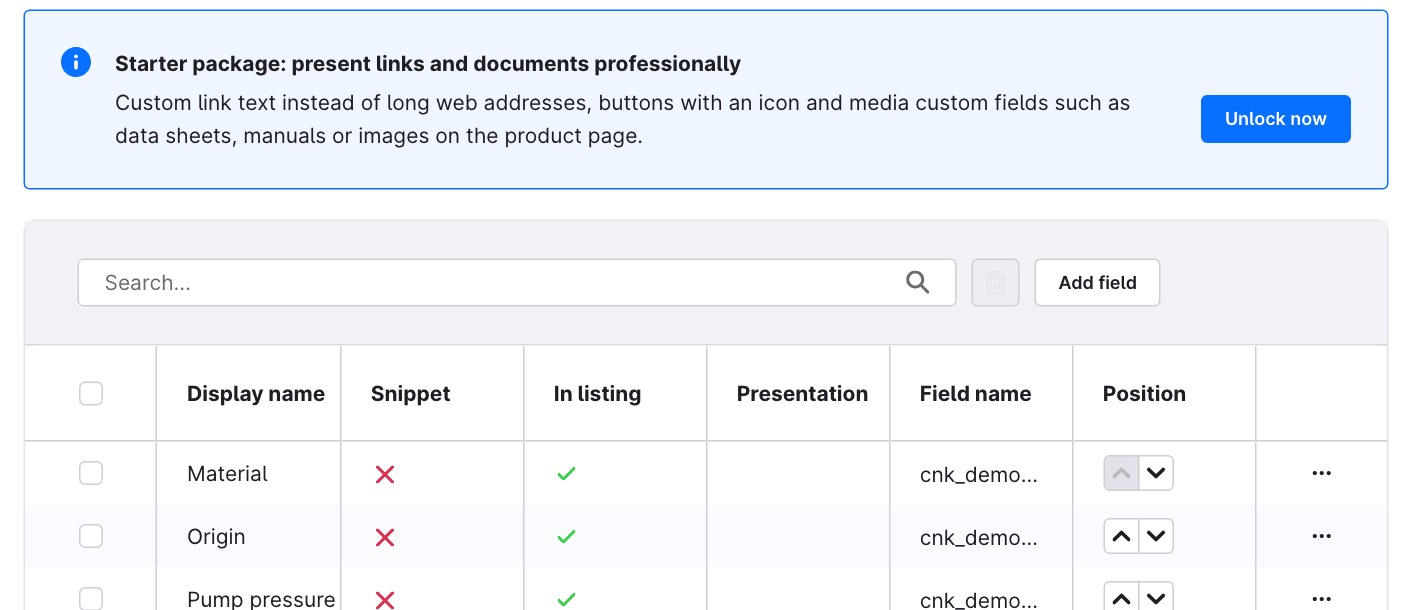Screen dimensions: 1413x610
Task: Move Origin down with the down arrow
Action: (x=1156, y=537)
